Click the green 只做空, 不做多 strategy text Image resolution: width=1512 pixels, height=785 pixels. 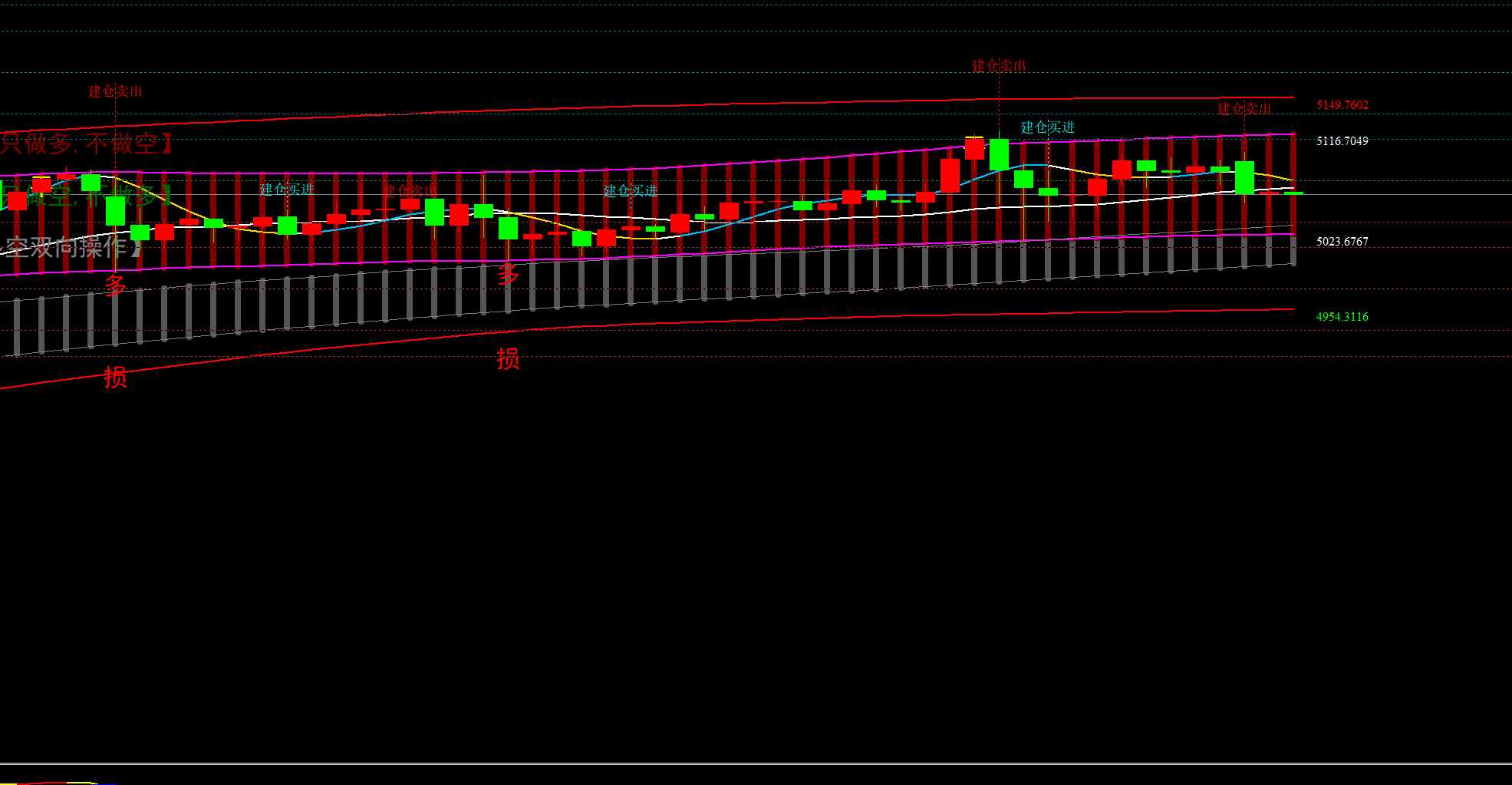tap(86, 196)
